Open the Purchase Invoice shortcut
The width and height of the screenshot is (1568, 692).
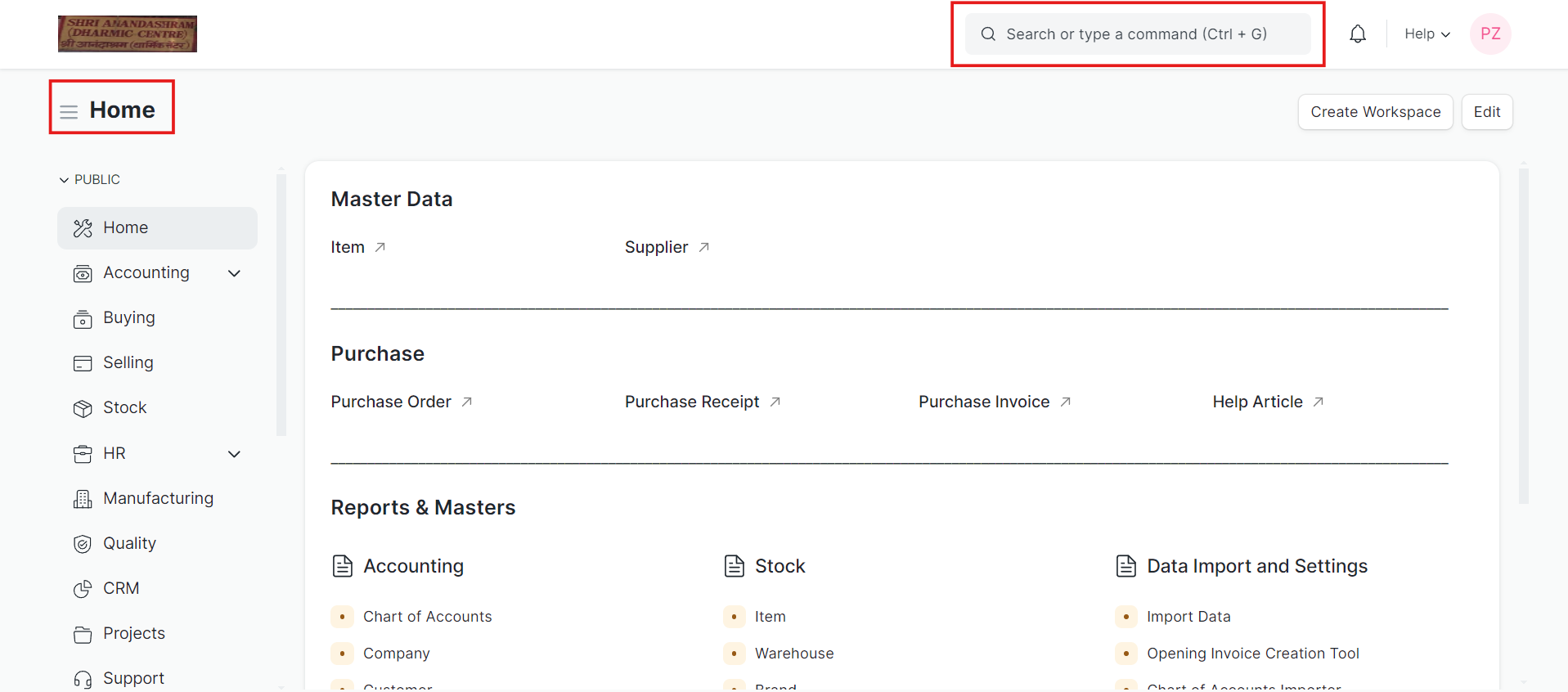coord(984,402)
